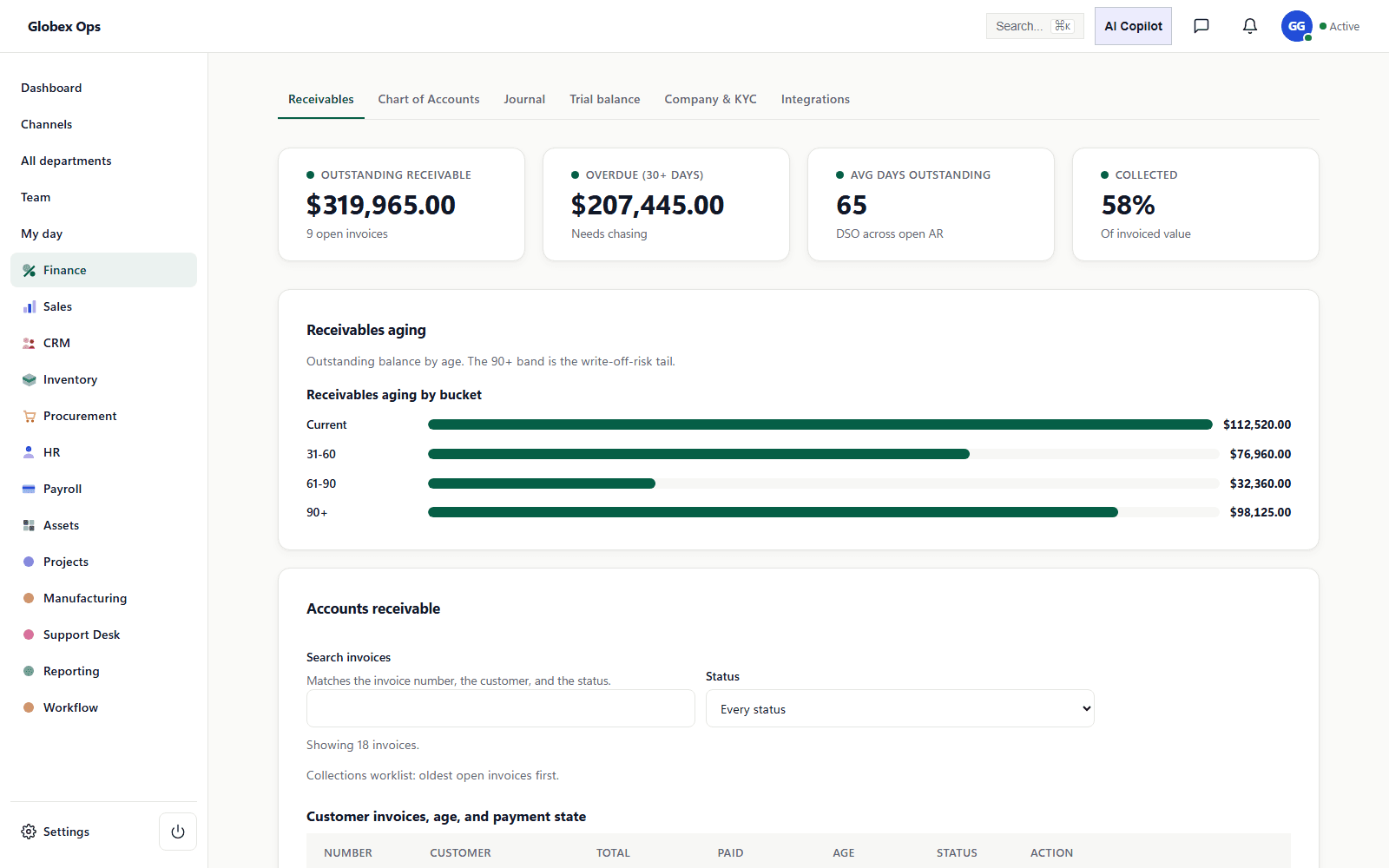Viewport: 1389px width, 868px height.
Task: Open the Trial balance tab
Action: 605,99
